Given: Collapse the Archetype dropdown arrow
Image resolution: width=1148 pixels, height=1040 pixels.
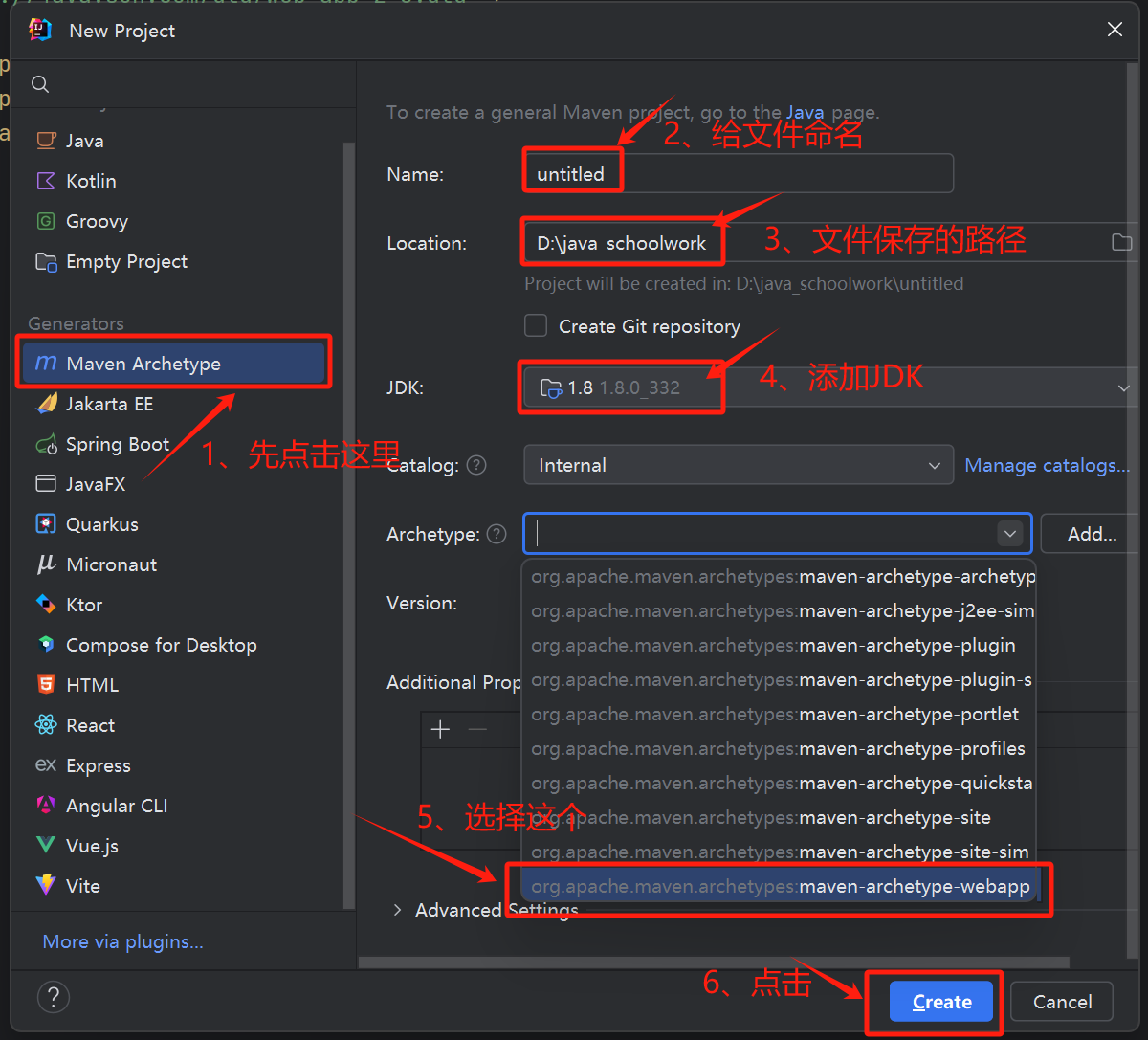Looking at the screenshot, I should click(x=1010, y=534).
